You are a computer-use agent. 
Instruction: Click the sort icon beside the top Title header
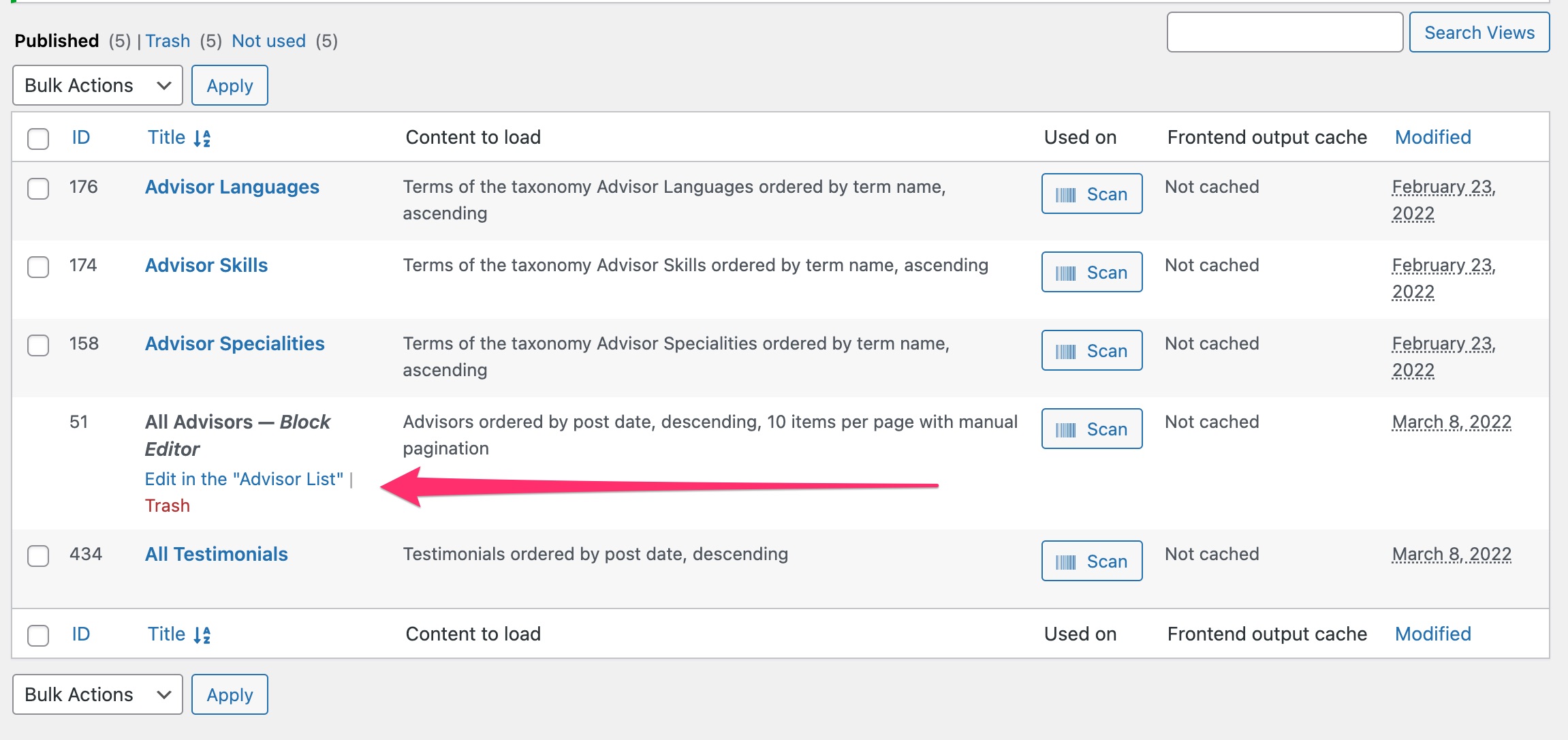(202, 138)
